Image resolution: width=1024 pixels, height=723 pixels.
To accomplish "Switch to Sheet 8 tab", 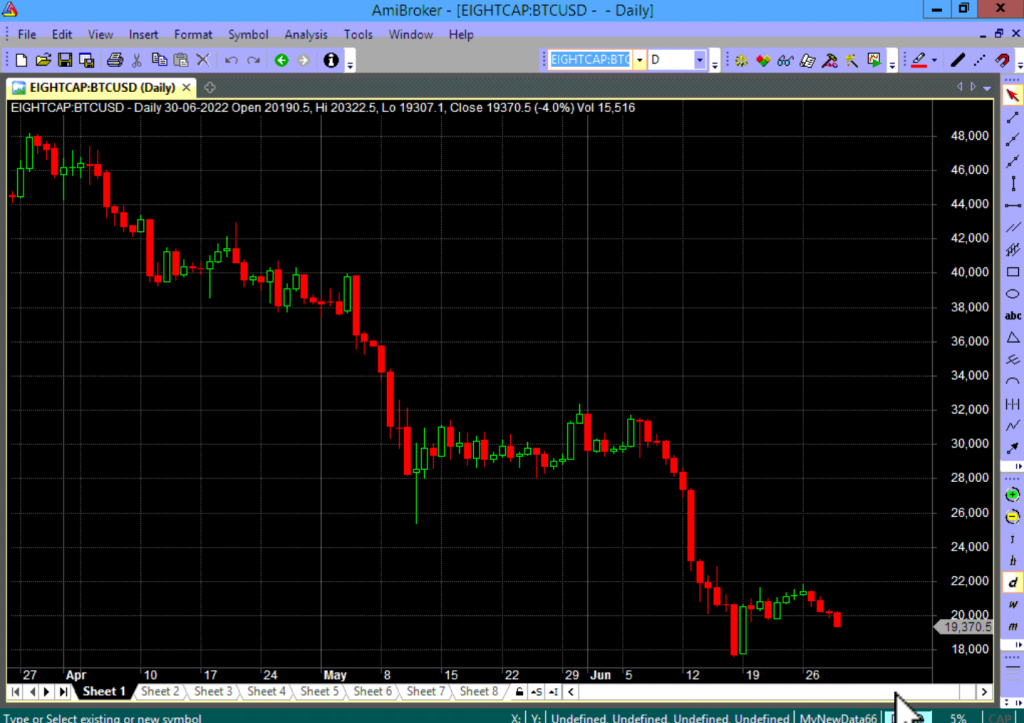I will [479, 692].
